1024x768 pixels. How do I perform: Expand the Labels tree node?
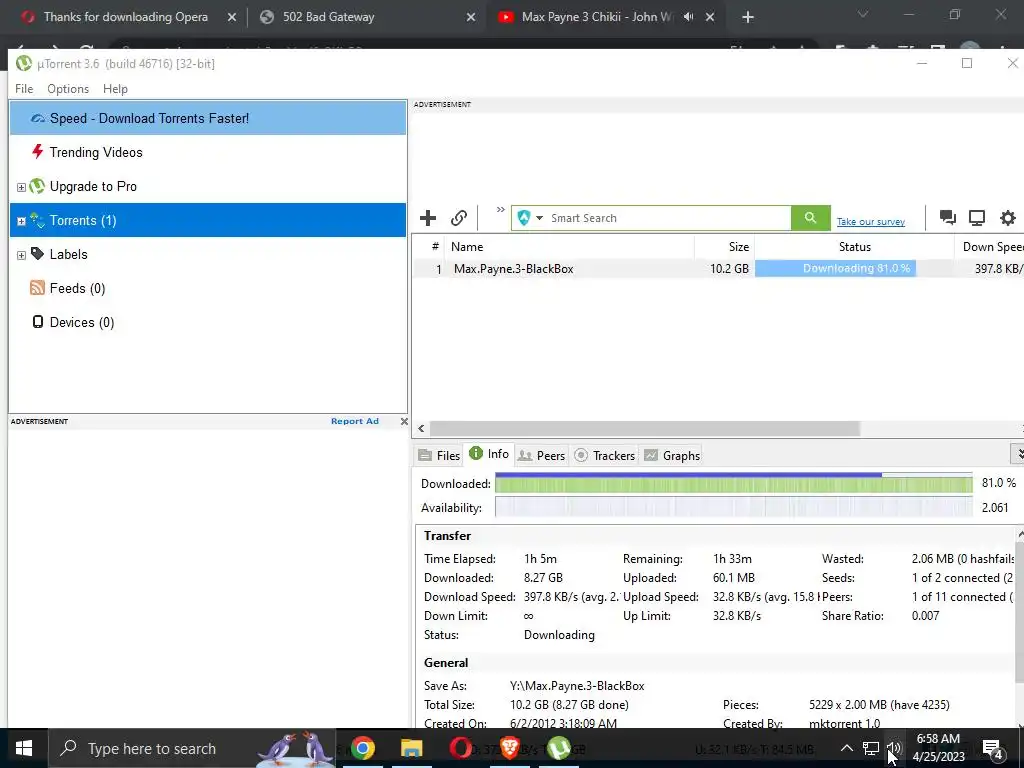pyautogui.click(x=21, y=255)
